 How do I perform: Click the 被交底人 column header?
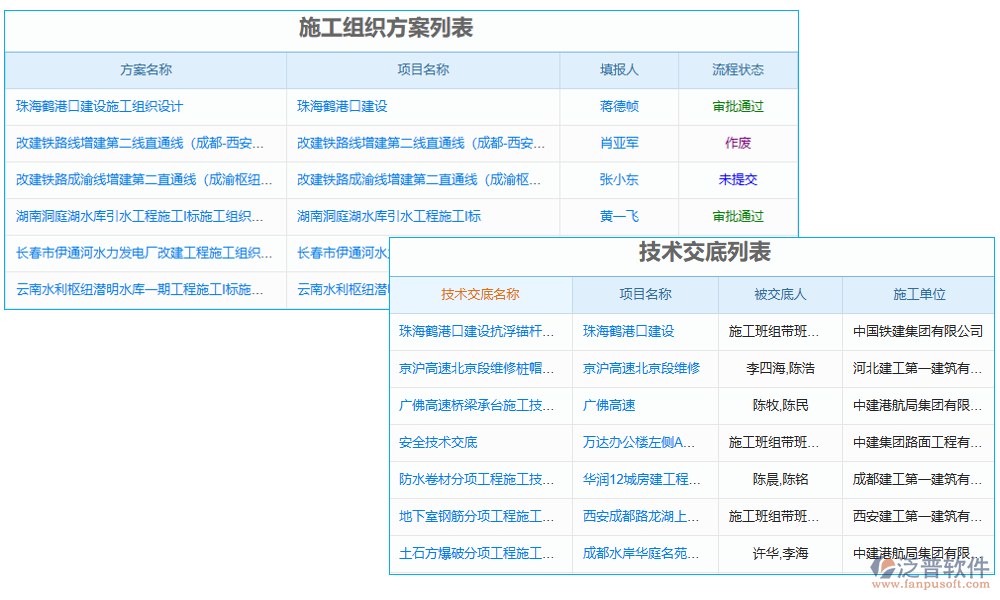point(780,294)
